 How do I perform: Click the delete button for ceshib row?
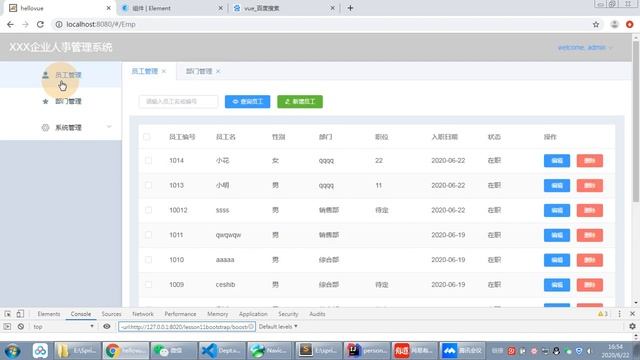[590, 285]
